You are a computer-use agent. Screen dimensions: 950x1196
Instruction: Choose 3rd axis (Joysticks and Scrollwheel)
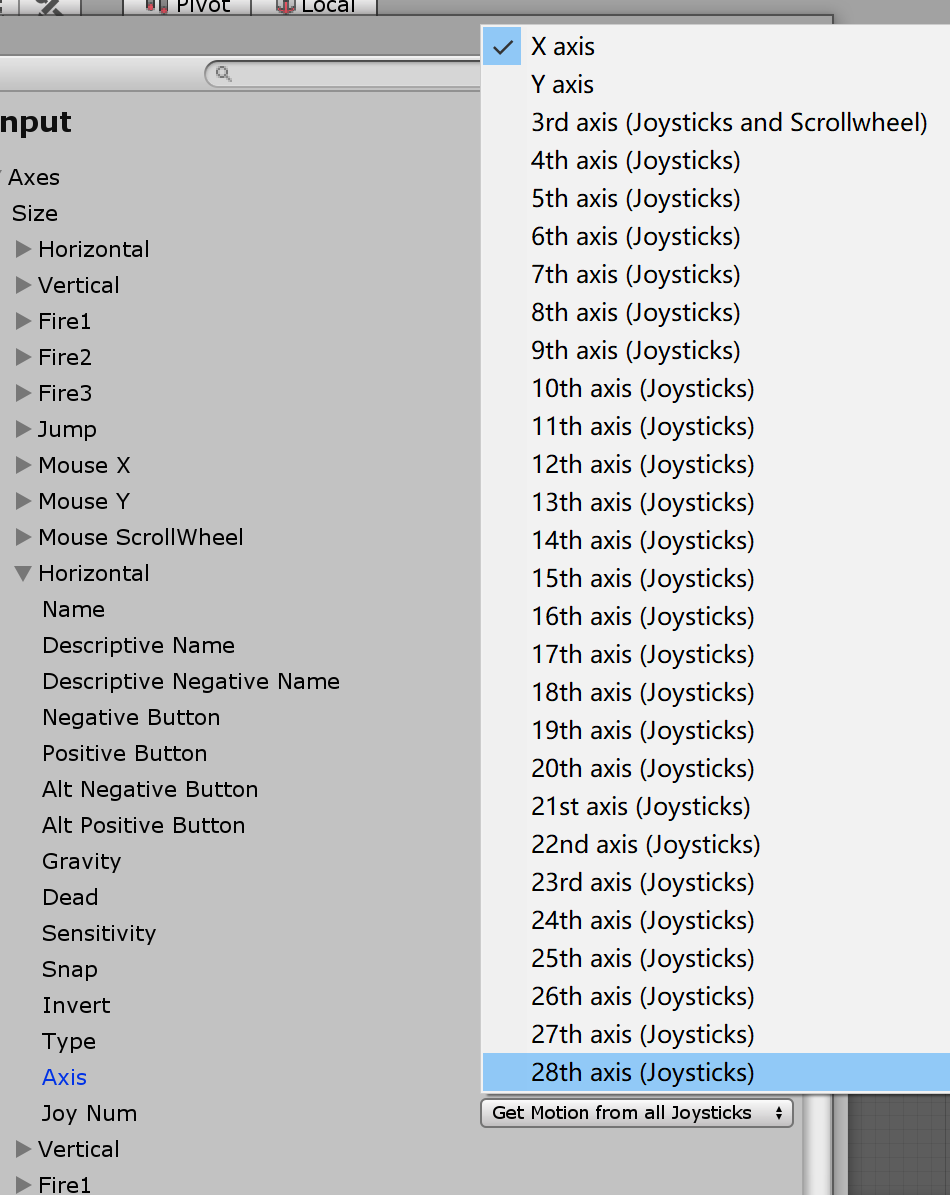(x=729, y=123)
